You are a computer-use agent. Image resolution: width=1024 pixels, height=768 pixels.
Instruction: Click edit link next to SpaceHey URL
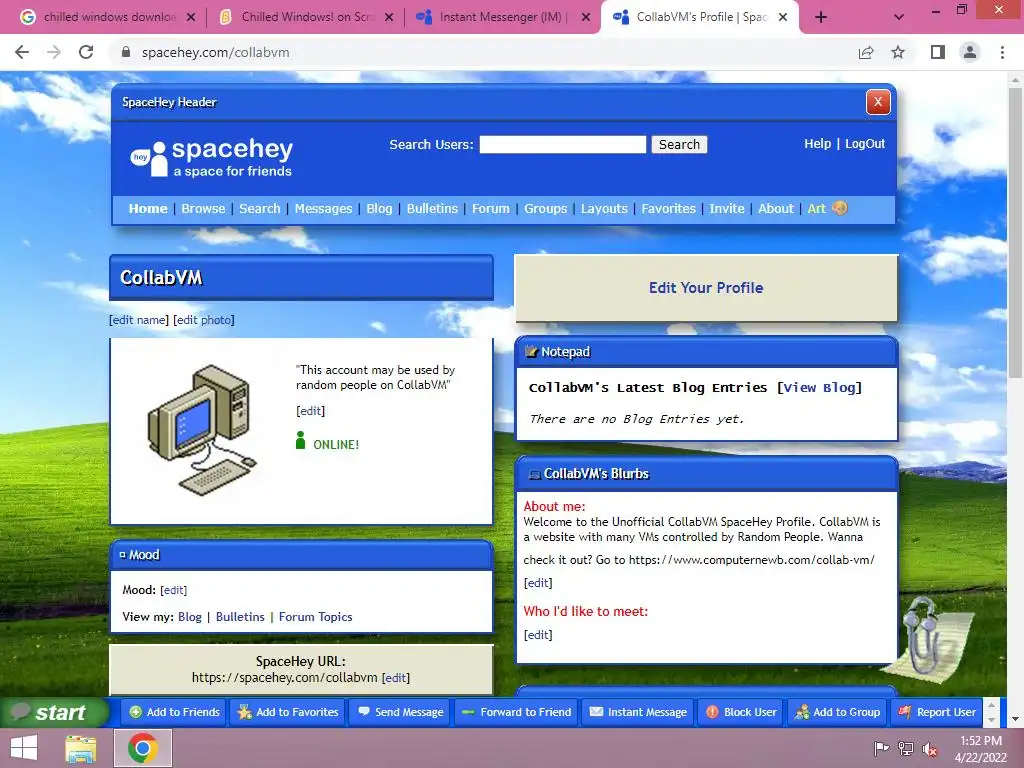pyautogui.click(x=396, y=678)
